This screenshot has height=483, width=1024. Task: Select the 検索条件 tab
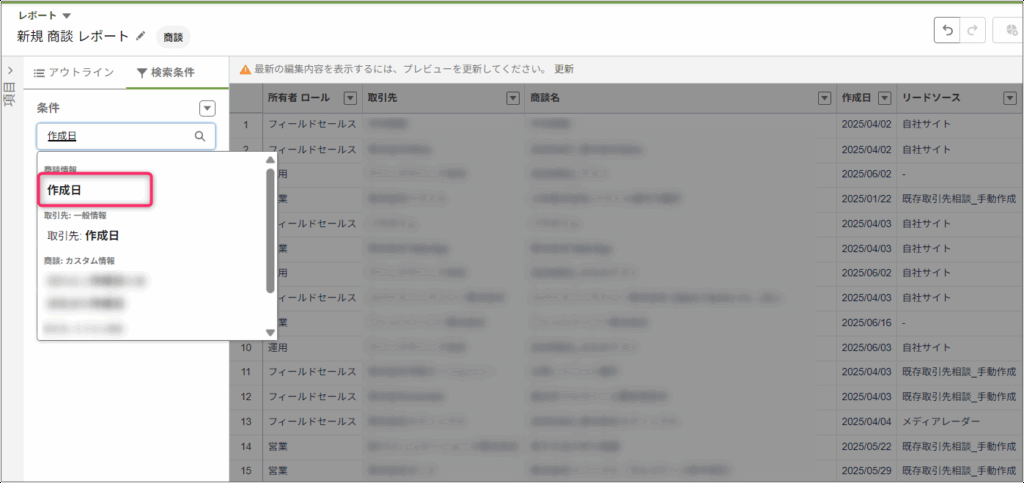click(x=166, y=72)
